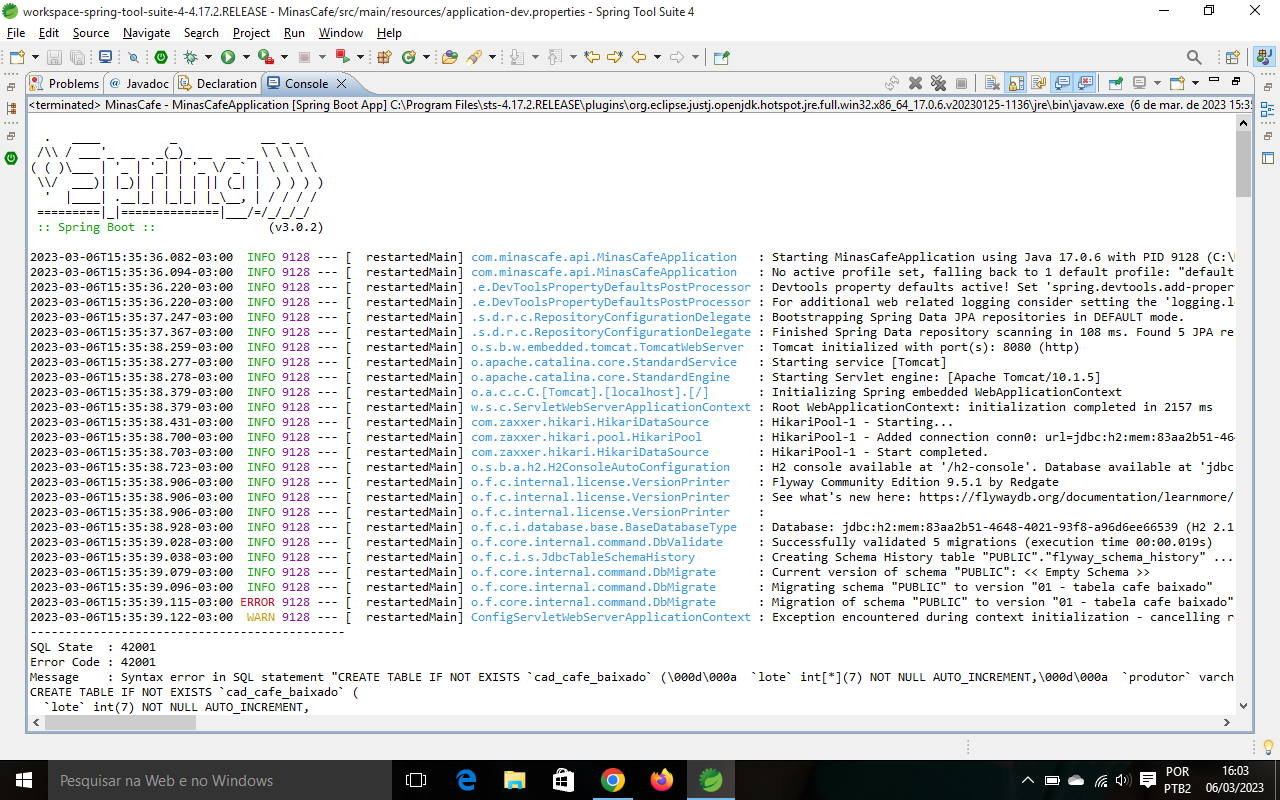Pin the Console with the pushpin icon
Image resolution: width=1280 pixels, height=800 pixels.
[x=1115, y=84]
